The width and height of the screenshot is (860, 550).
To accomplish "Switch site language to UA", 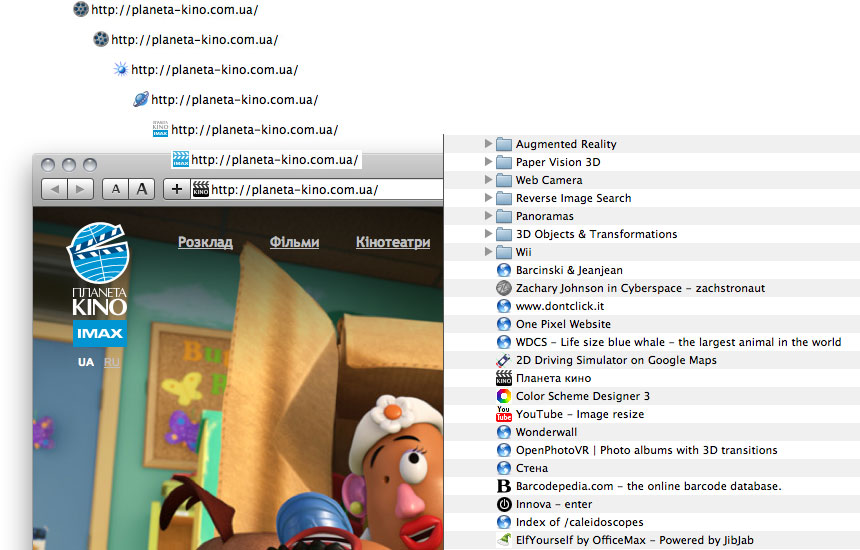I will coord(86,362).
